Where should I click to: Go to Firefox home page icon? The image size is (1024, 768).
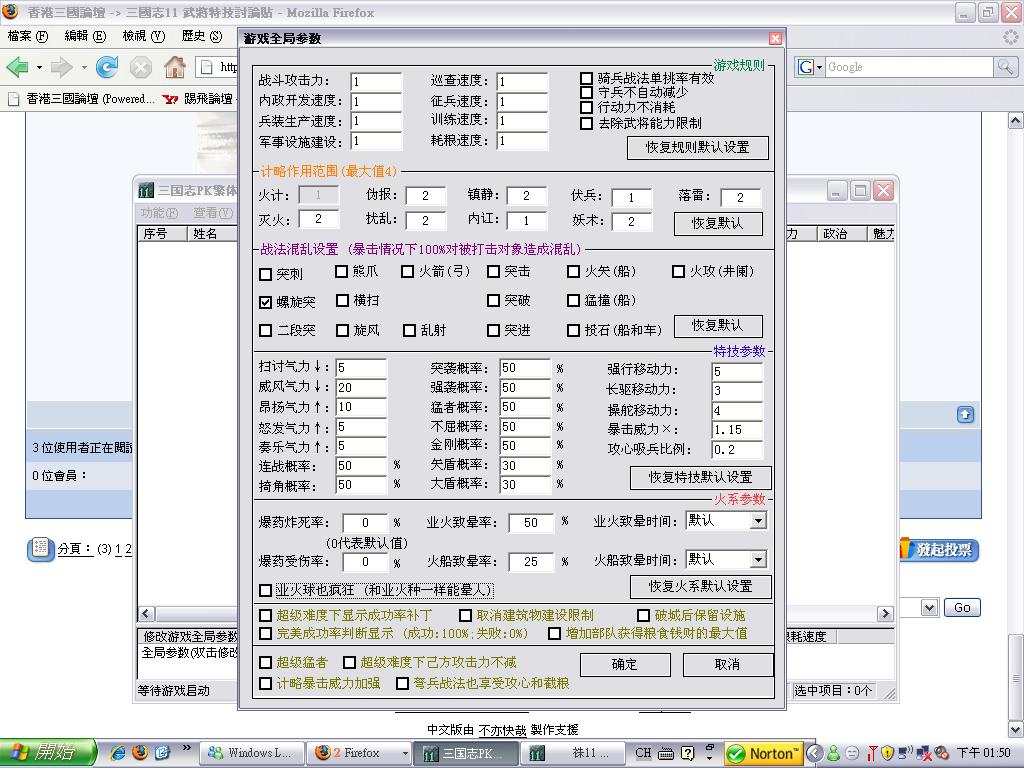point(174,67)
